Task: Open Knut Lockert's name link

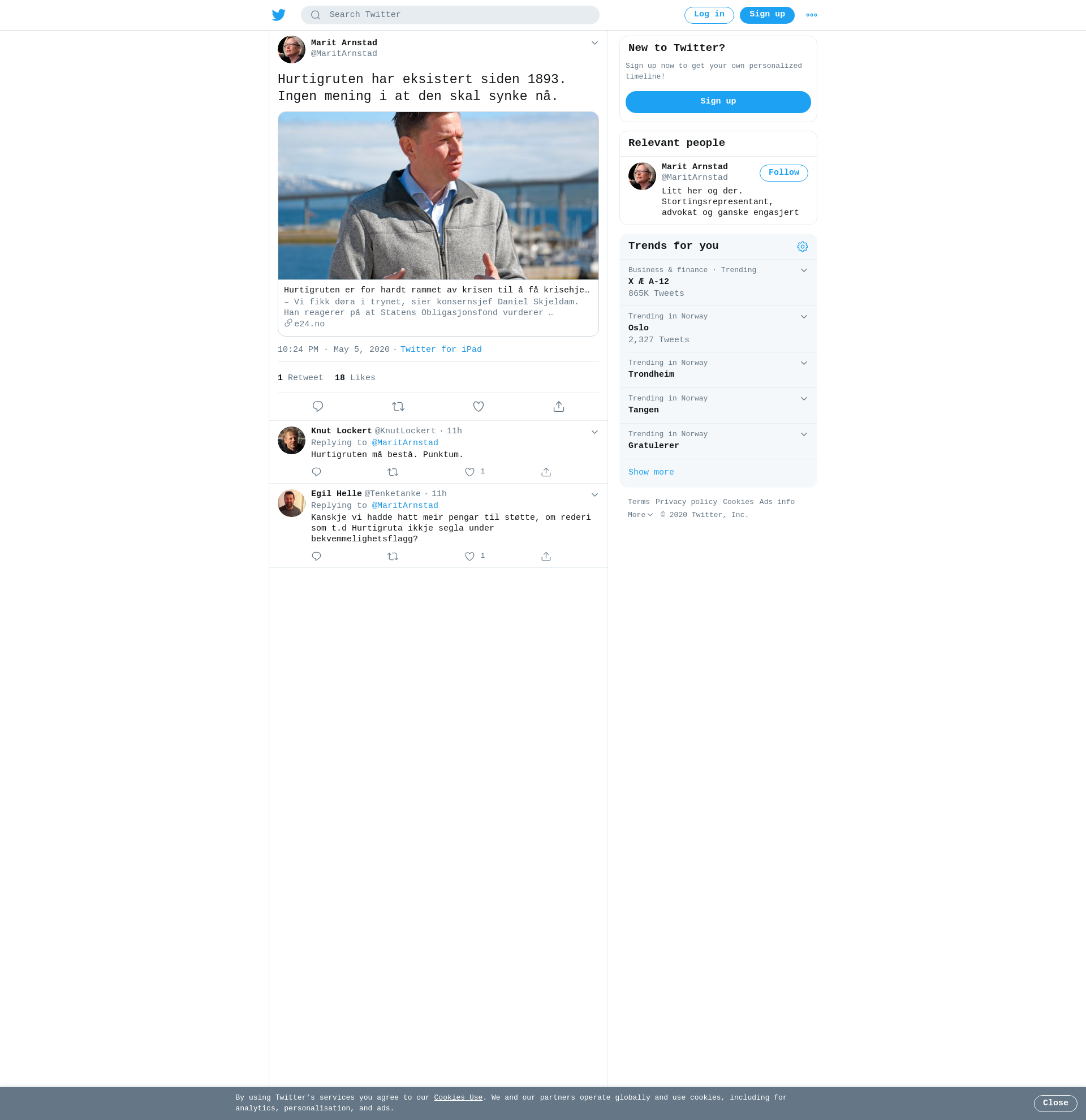Action: [x=341, y=432]
